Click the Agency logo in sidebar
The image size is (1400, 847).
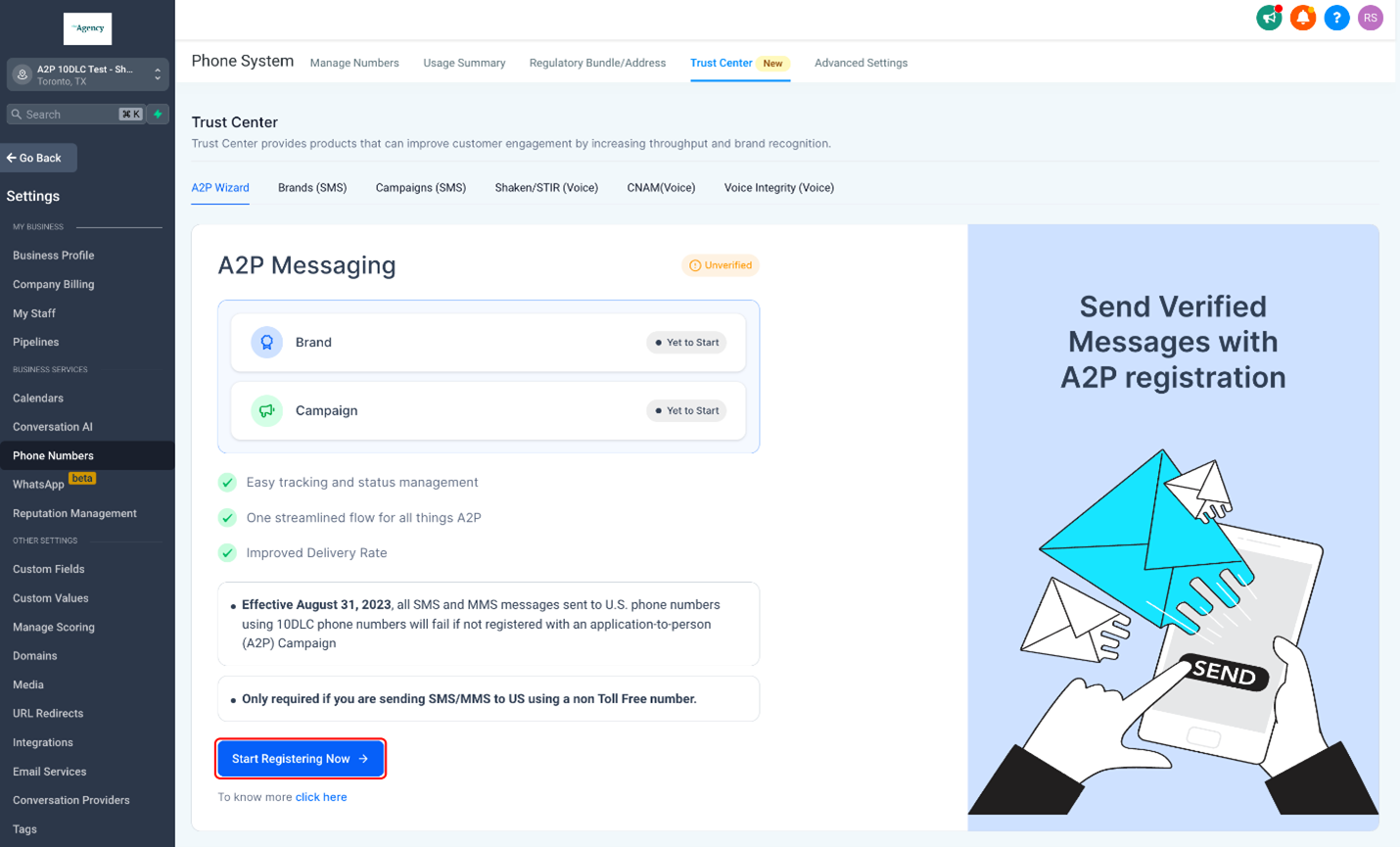click(x=87, y=28)
